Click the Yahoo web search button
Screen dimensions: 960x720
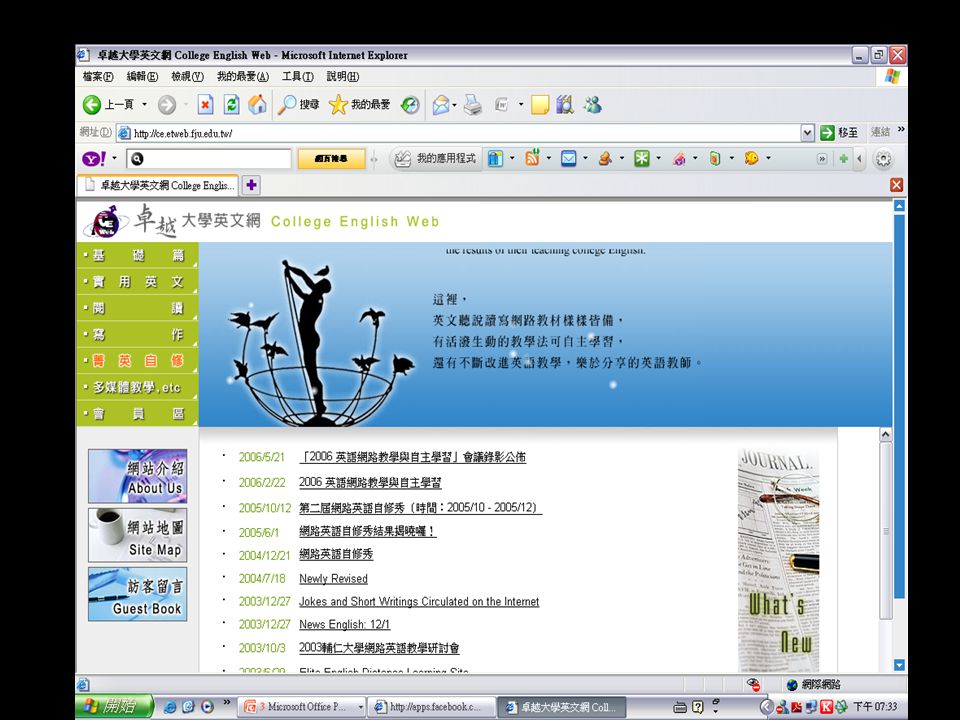331,159
